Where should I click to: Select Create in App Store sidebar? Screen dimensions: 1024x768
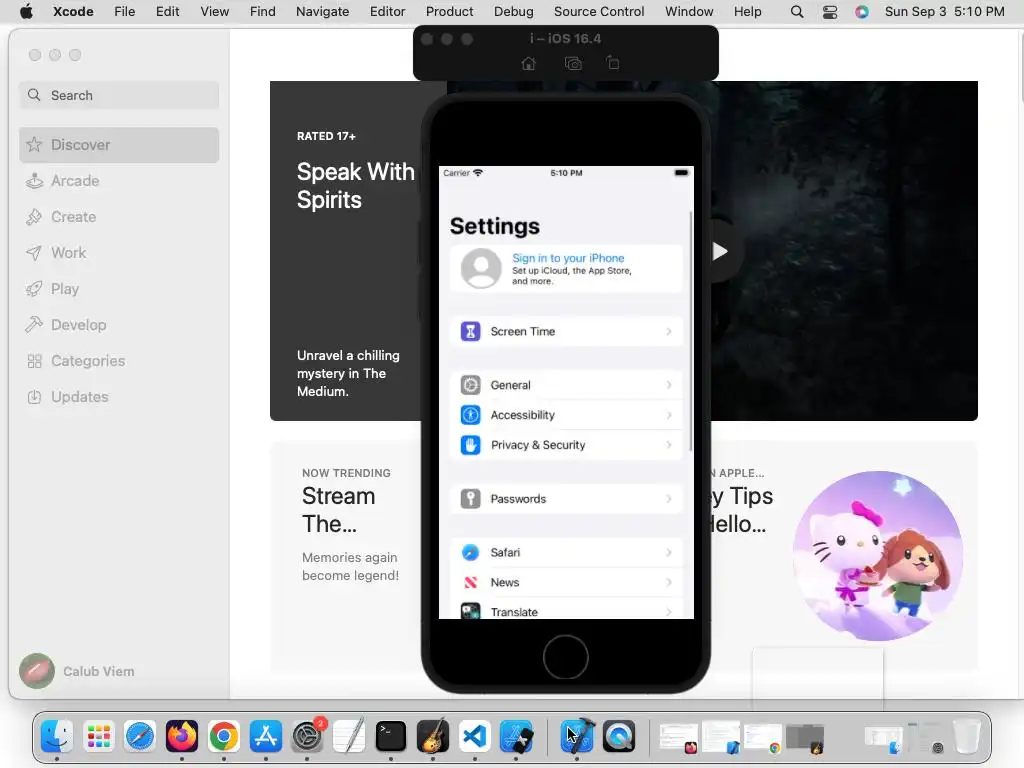tap(119, 217)
